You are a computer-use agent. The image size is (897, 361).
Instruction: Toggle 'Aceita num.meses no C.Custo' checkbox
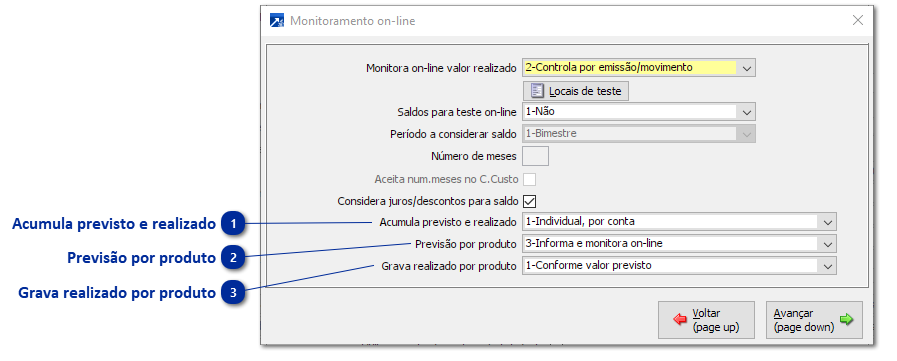[x=530, y=179]
